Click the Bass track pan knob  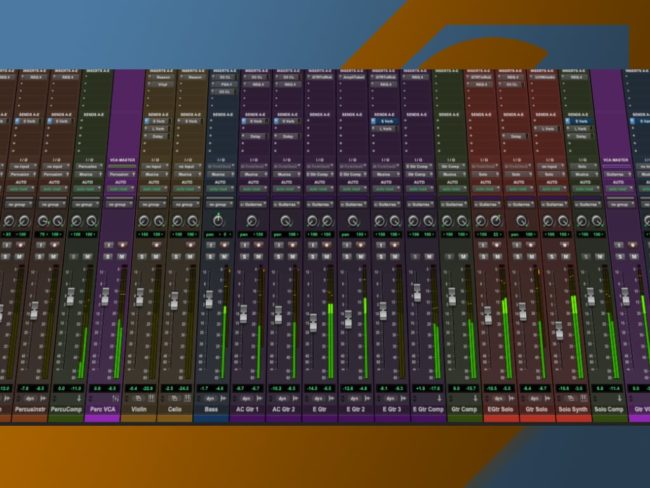[218, 221]
